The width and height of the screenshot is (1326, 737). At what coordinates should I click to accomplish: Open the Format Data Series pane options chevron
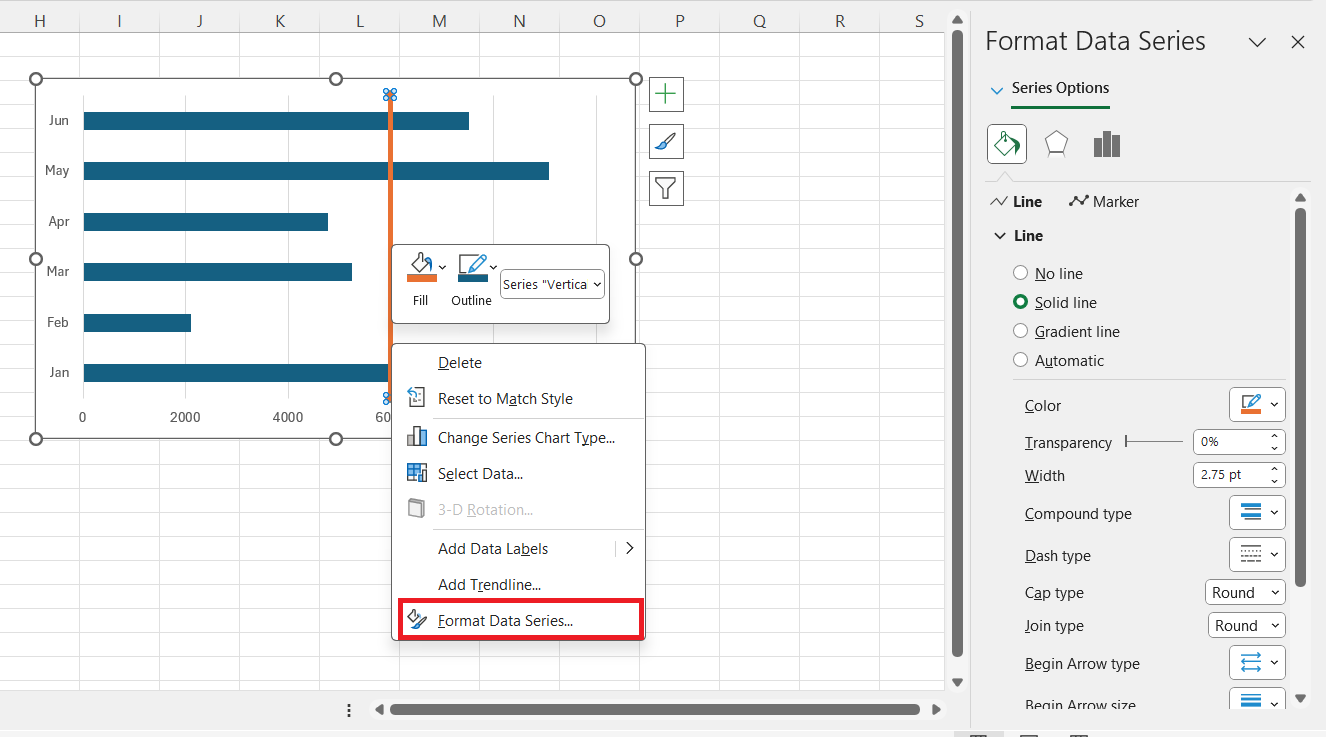tap(1258, 42)
